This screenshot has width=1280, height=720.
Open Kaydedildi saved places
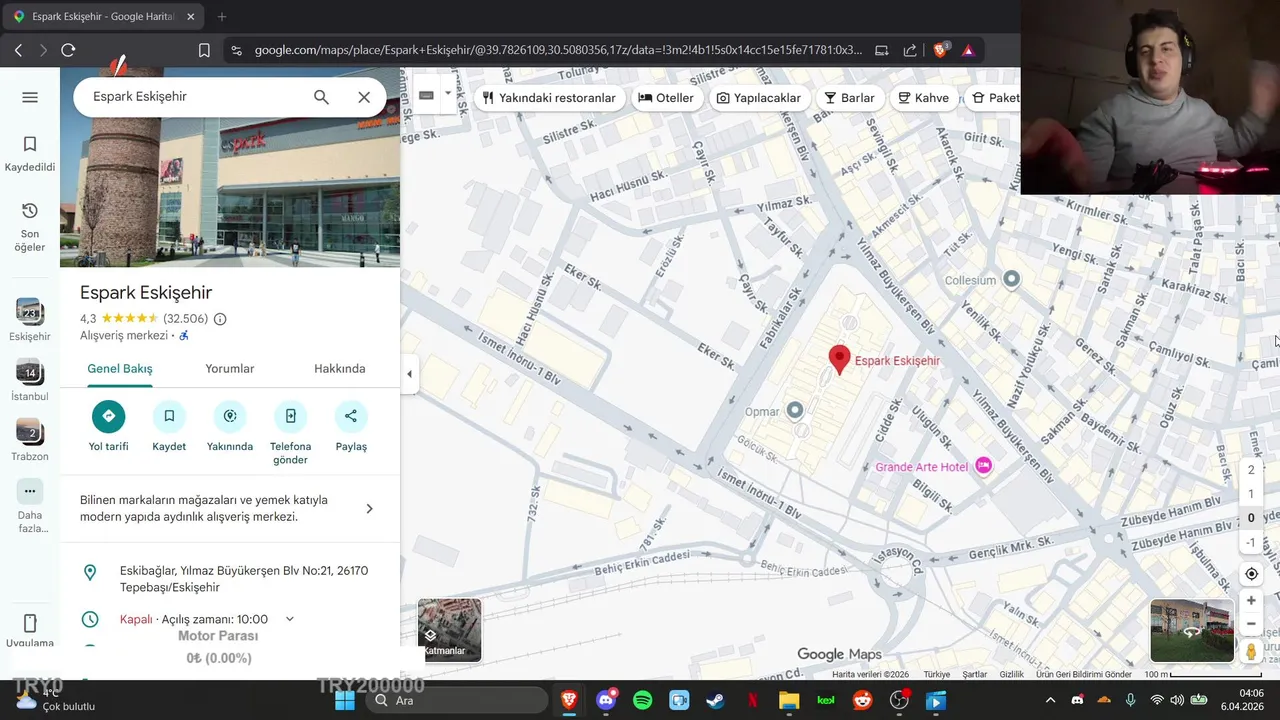pyautogui.click(x=30, y=154)
